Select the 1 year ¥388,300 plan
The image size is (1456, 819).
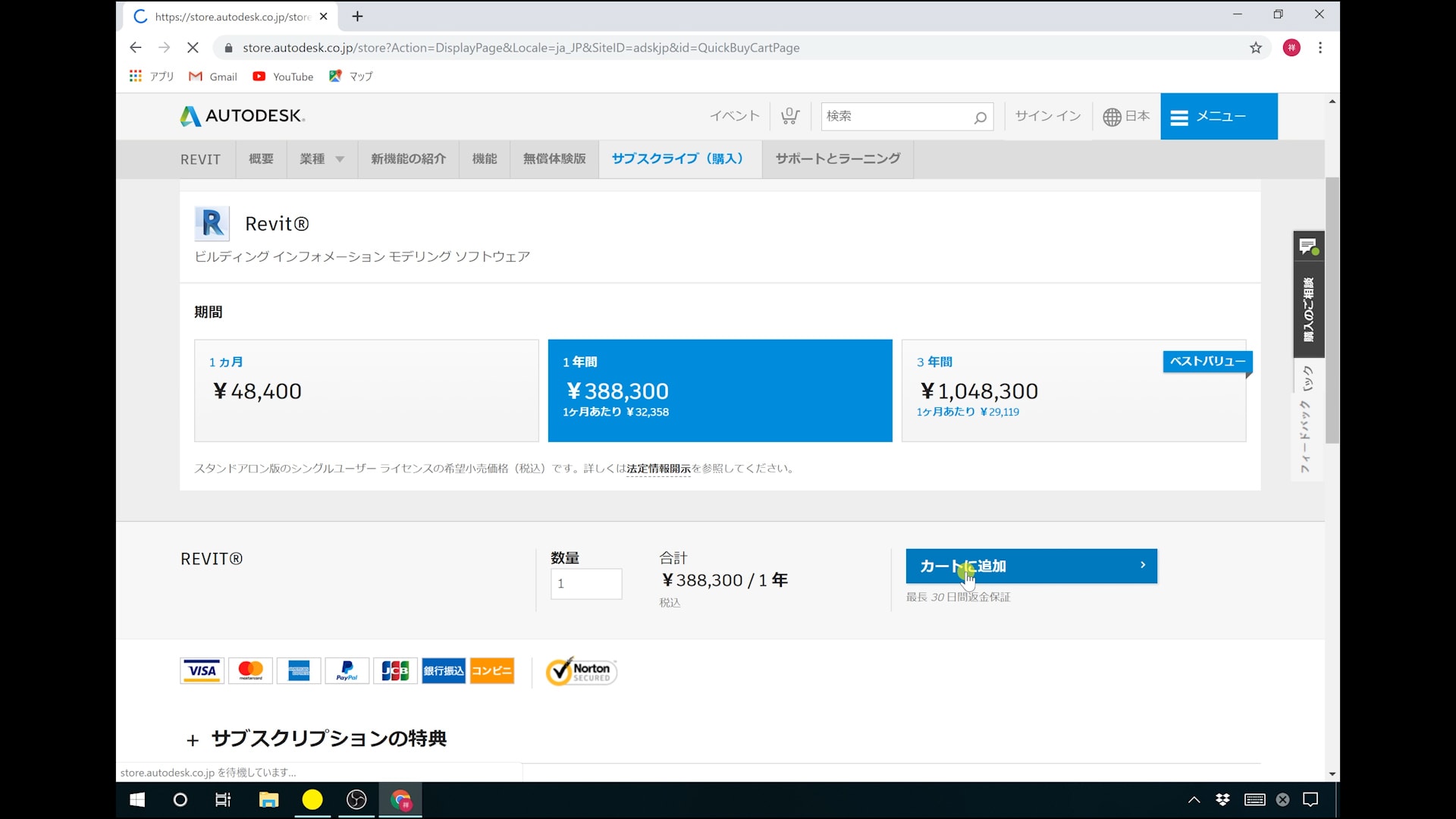pyautogui.click(x=720, y=391)
